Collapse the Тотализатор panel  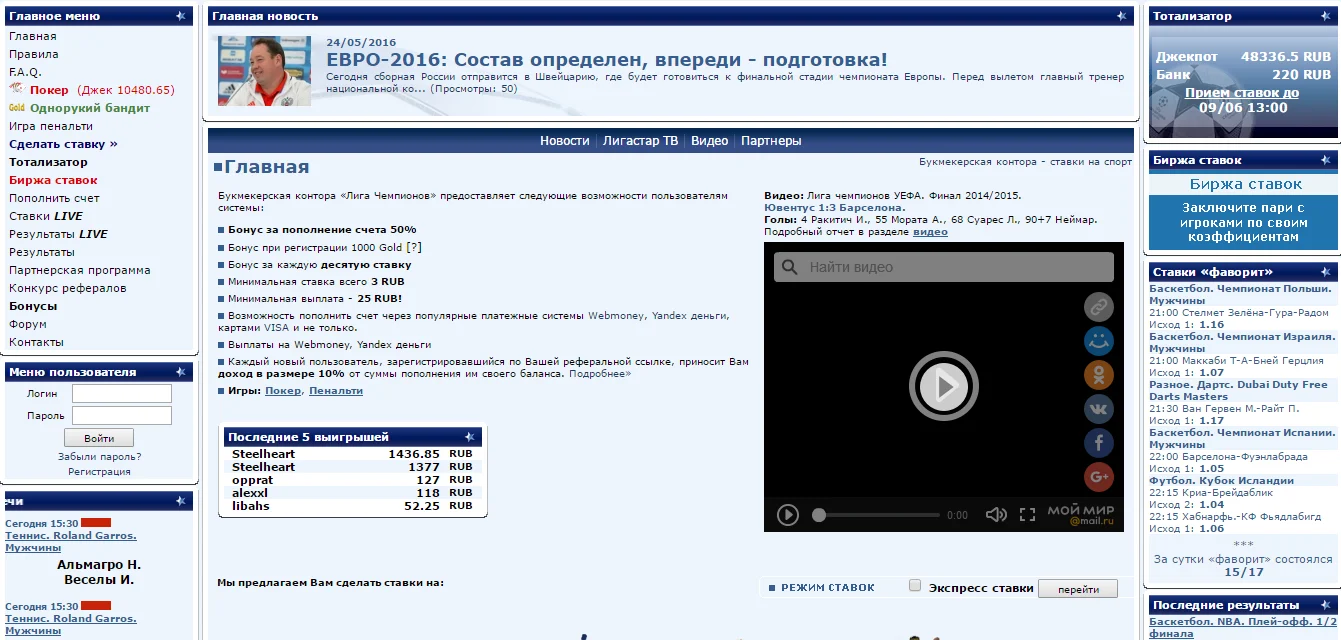(1325, 16)
